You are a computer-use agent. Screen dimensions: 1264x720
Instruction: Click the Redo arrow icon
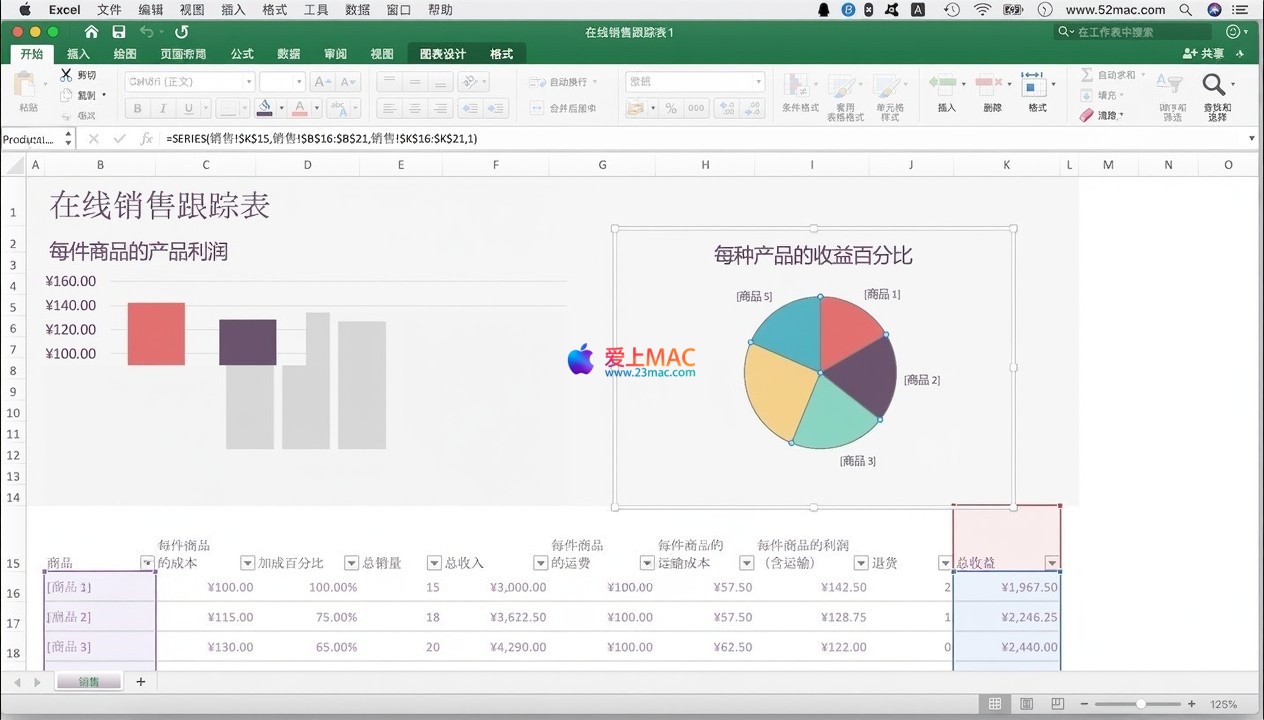point(181,32)
